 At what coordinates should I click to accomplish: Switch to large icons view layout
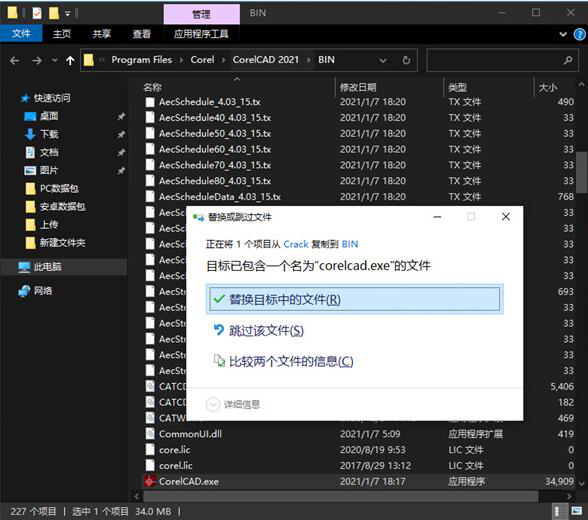click(x=576, y=511)
